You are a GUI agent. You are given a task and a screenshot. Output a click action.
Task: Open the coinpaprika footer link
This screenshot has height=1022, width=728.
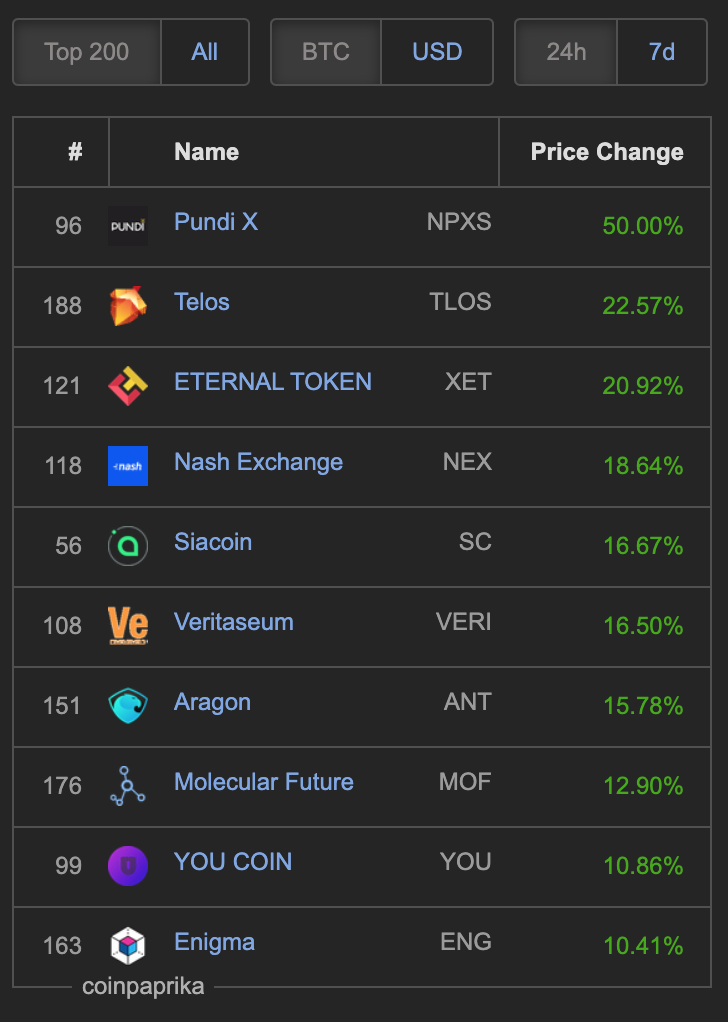pos(143,987)
